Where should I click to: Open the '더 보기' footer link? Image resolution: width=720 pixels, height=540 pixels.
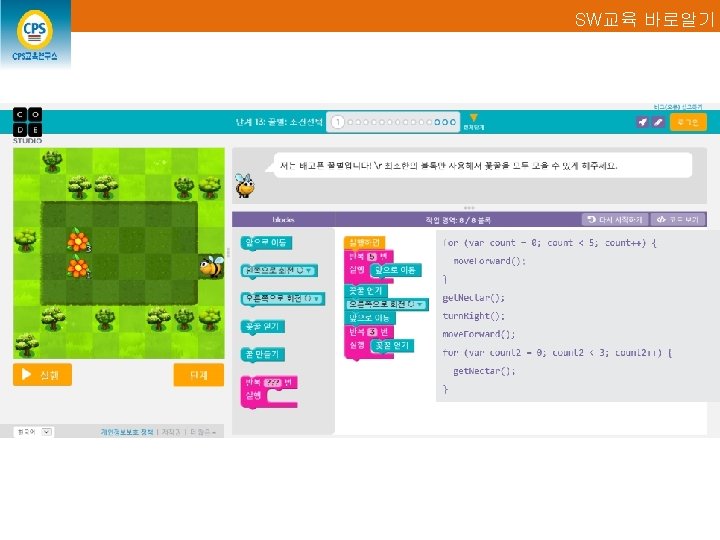202,432
